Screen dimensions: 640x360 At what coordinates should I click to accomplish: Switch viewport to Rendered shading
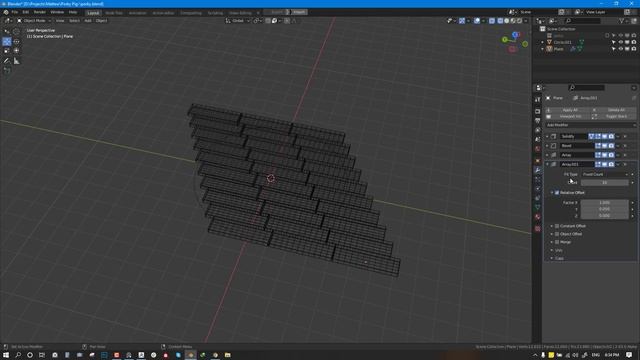pyautogui.click(x=519, y=21)
